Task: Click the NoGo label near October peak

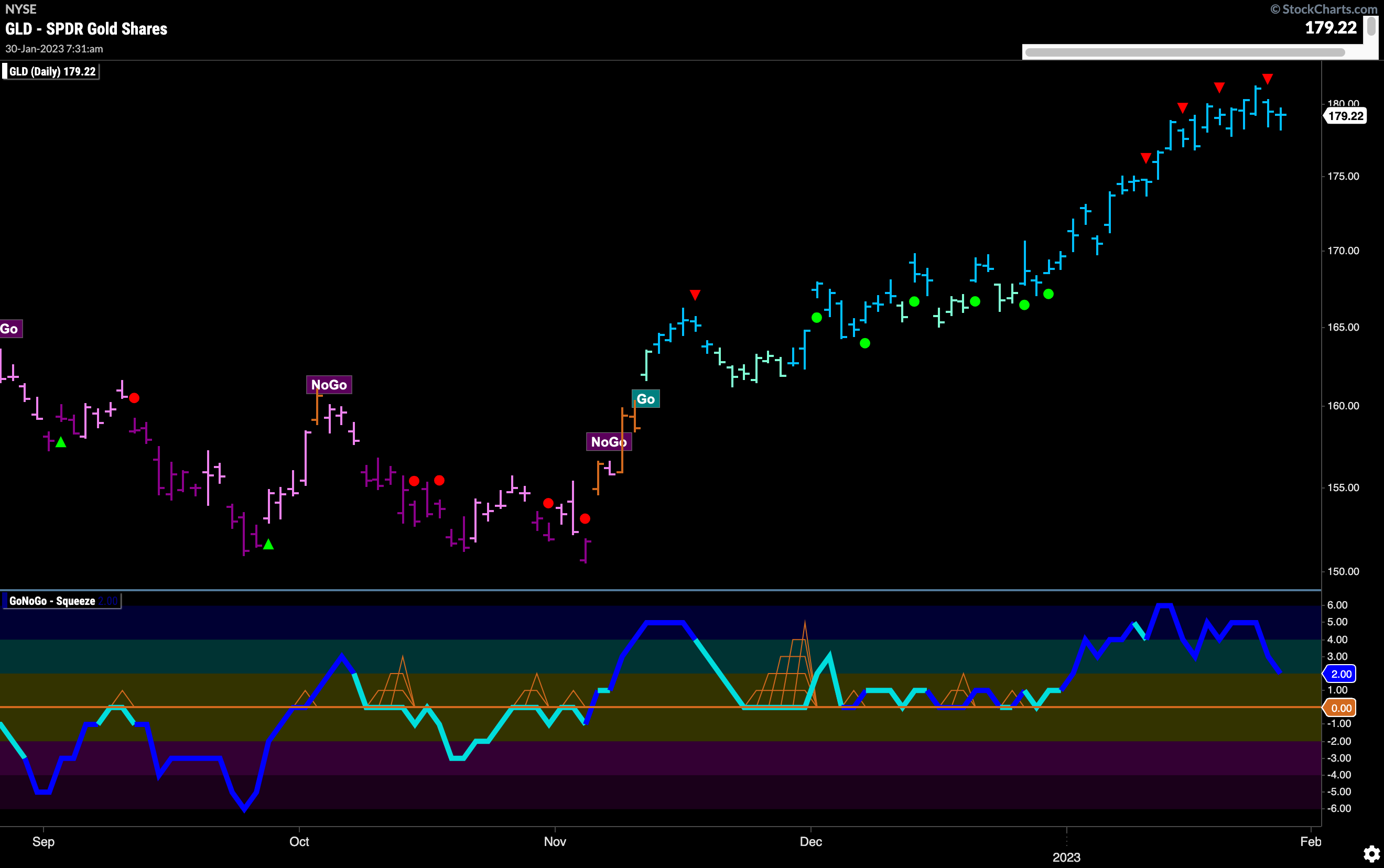Action: [x=329, y=385]
